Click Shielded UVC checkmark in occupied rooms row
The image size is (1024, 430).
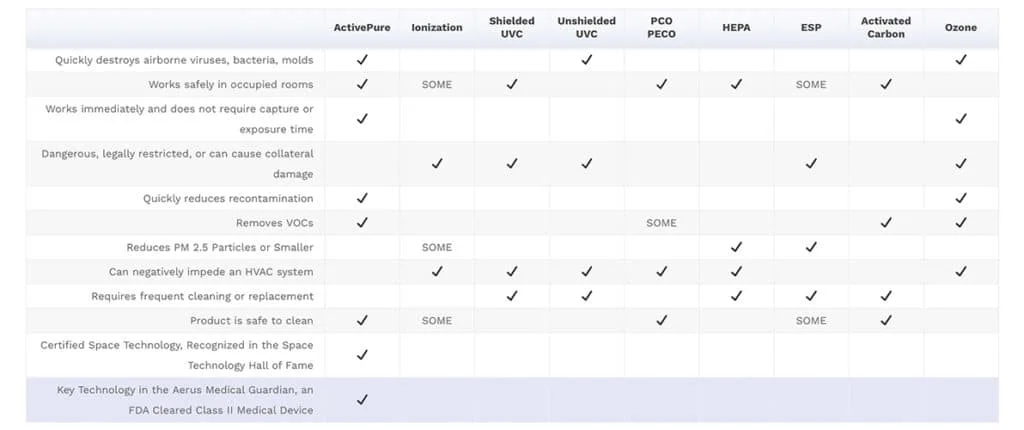(x=512, y=85)
